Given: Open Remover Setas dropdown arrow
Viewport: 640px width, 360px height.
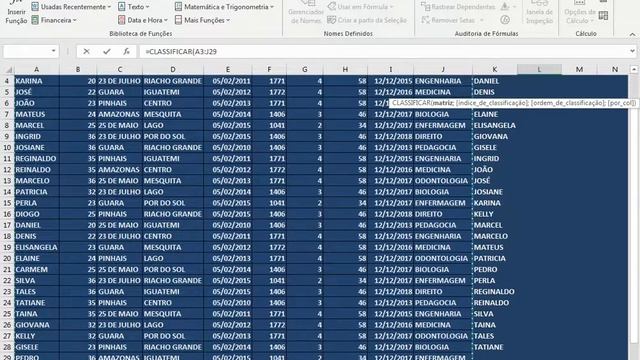Looking at the screenshot, I should [x=482, y=20].
